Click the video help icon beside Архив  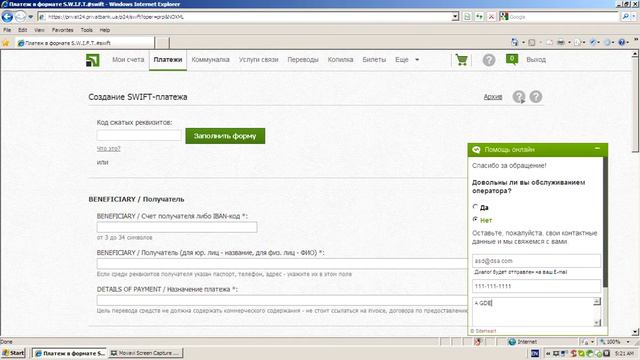click(519, 97)
